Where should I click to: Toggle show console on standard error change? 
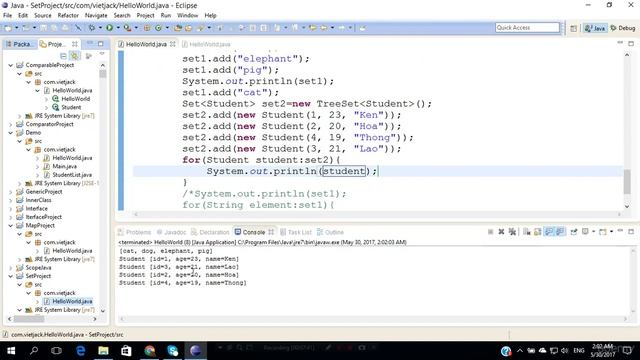coord(560,232)
